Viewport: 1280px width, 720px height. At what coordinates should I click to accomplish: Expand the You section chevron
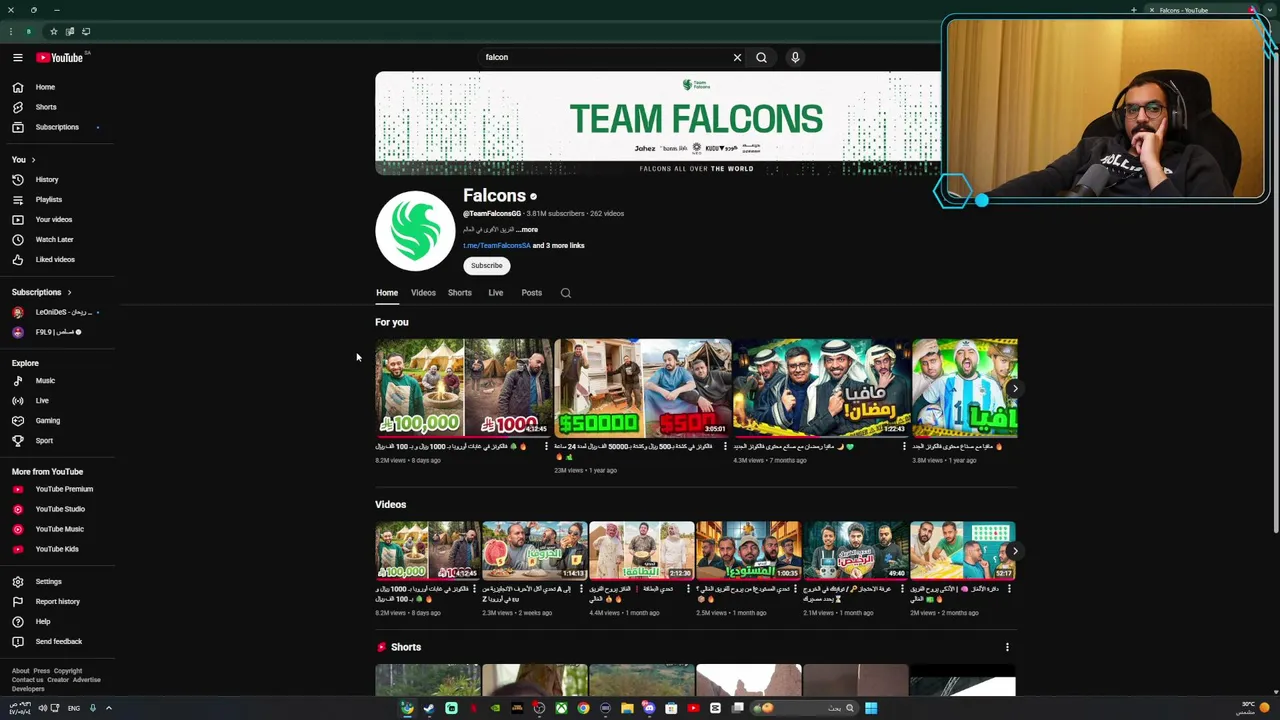[33, 160]
